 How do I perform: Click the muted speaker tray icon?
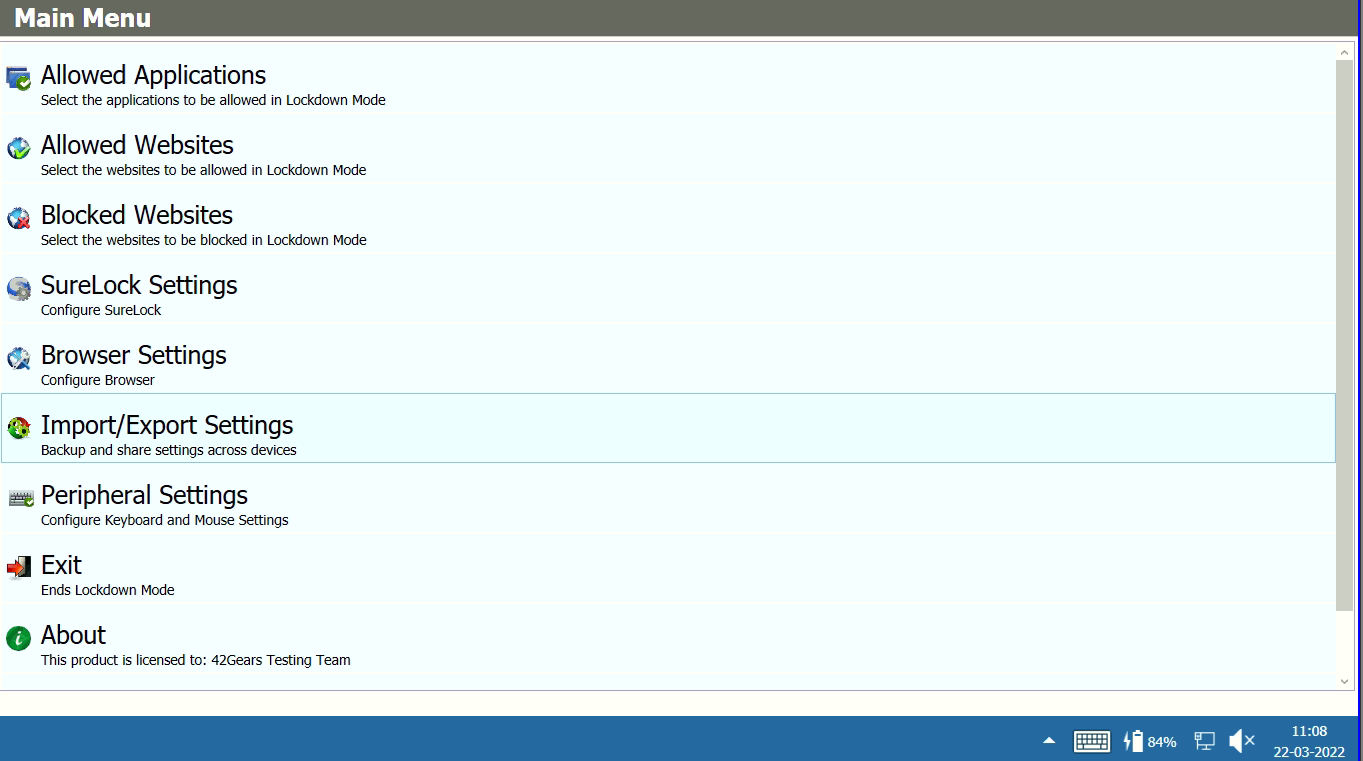click(1241, 741)
